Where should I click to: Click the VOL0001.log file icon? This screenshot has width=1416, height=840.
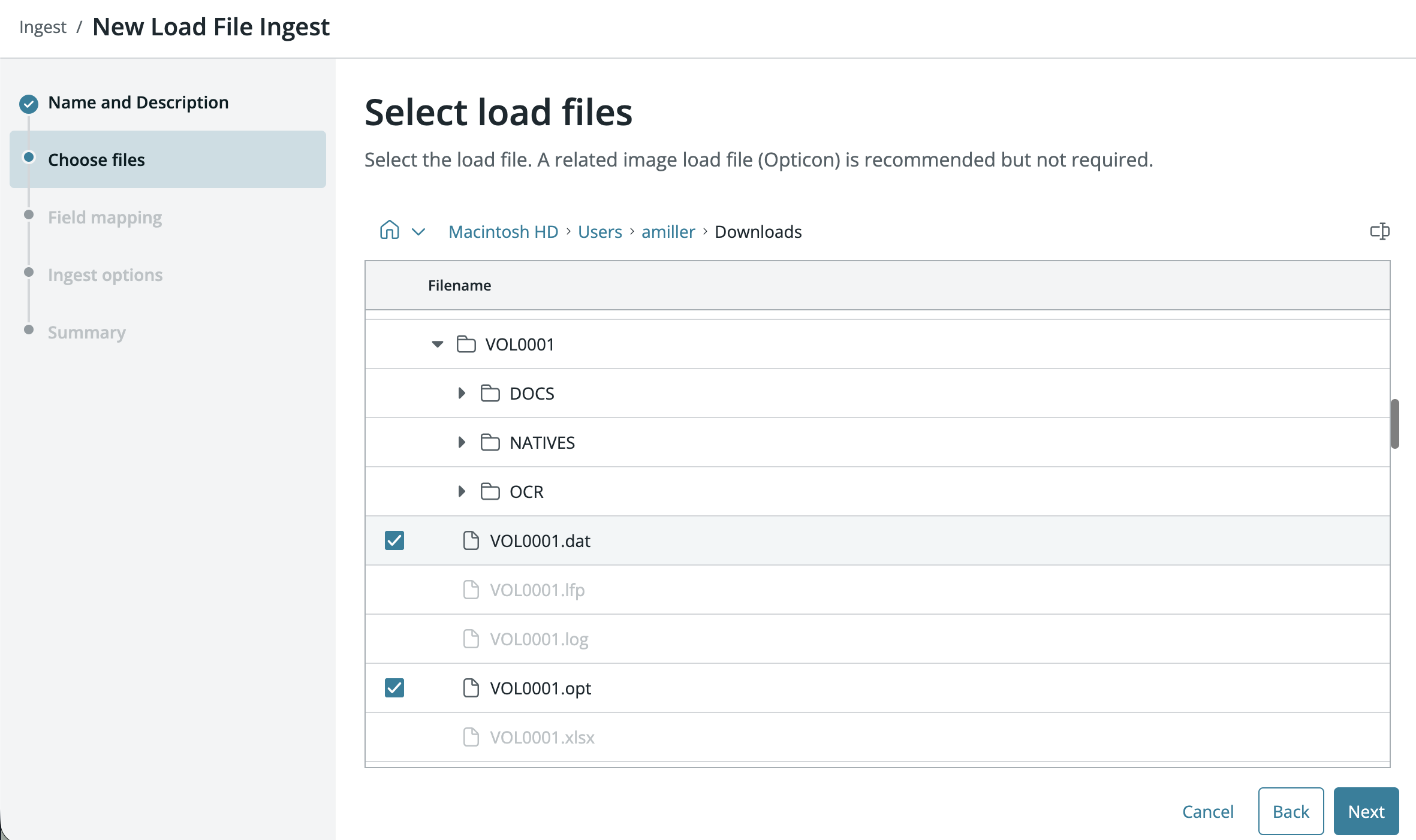coord(471,639)
